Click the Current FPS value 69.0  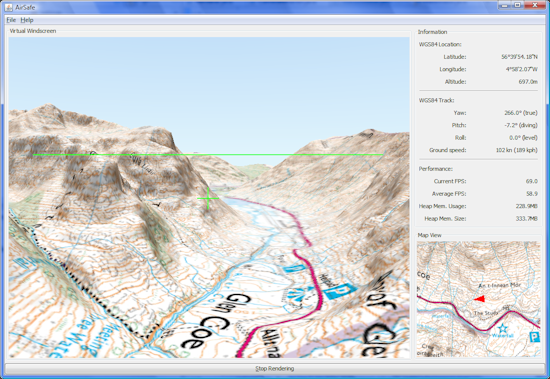pos(532,181)
